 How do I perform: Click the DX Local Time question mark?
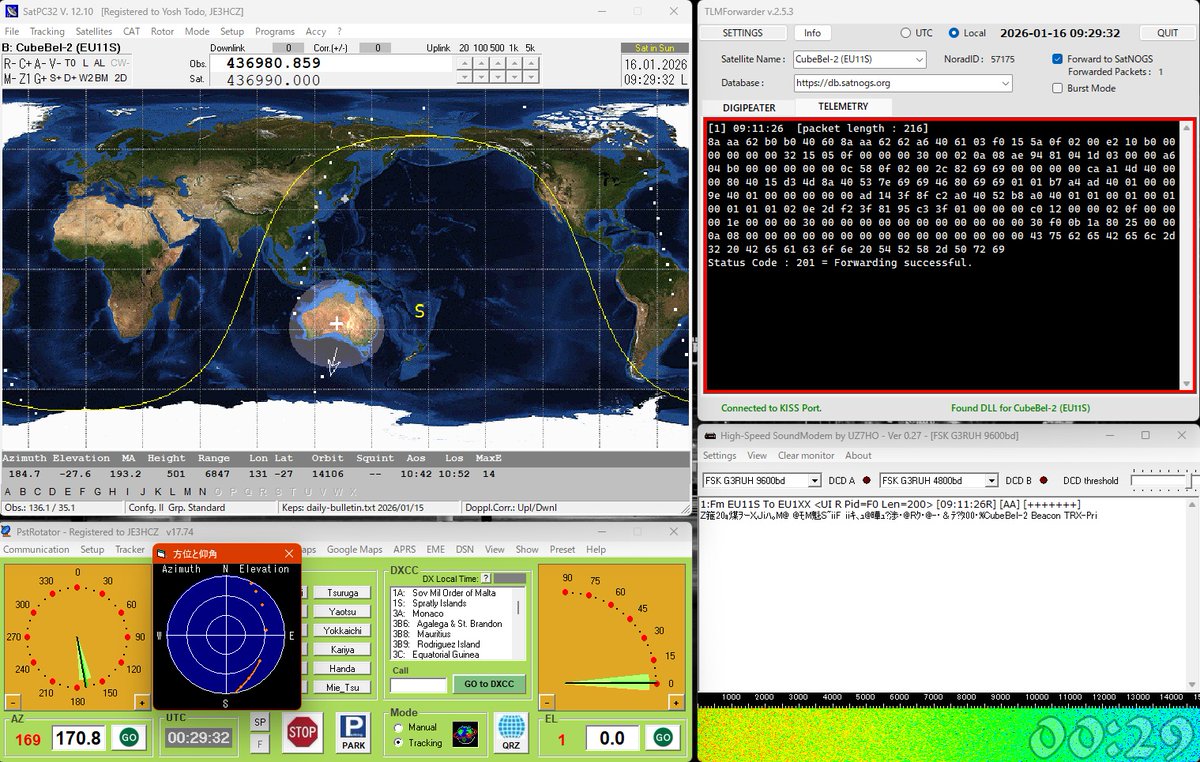(486, 578)
